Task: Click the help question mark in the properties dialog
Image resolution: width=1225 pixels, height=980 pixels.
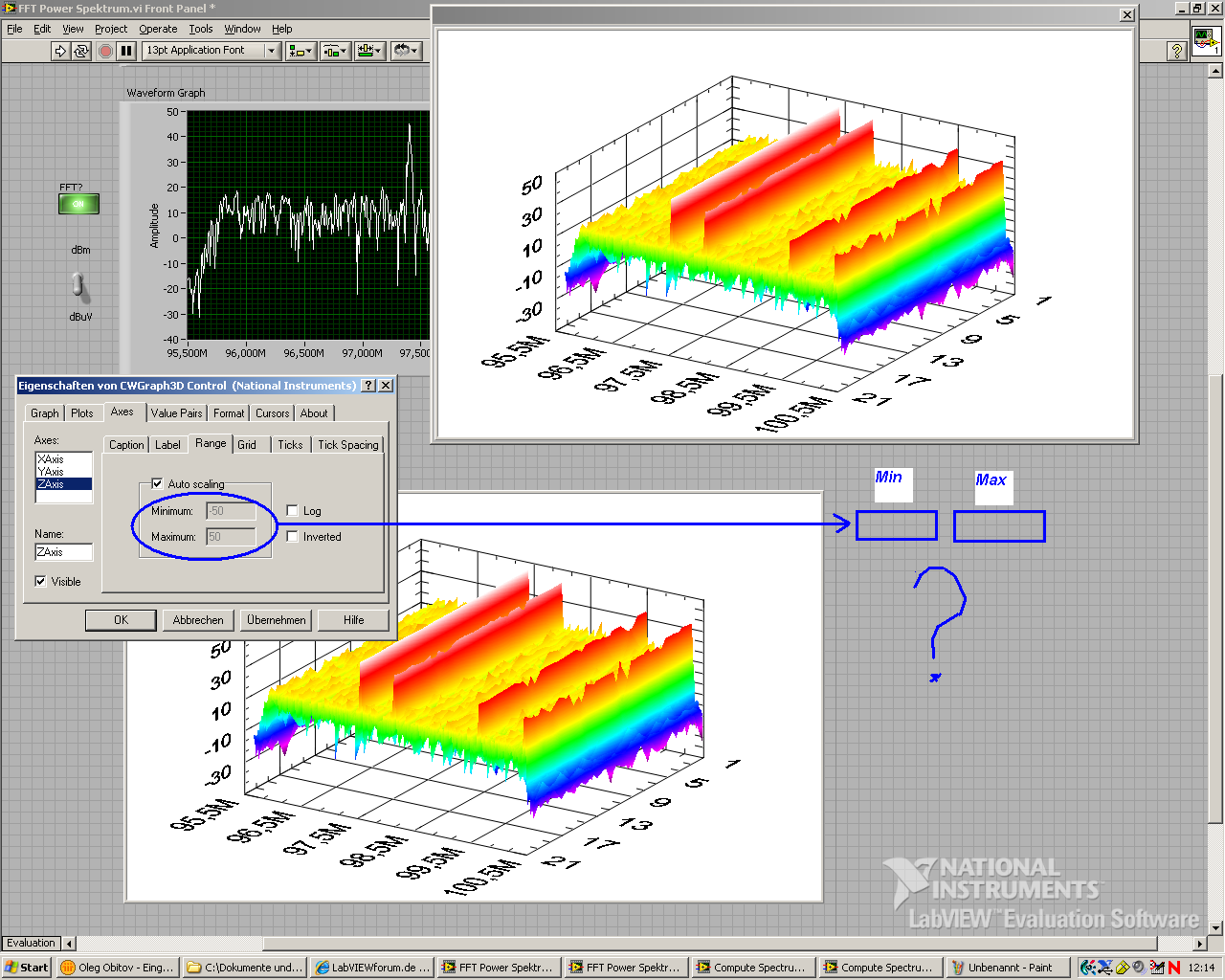Action: click(x=368, y=386)
